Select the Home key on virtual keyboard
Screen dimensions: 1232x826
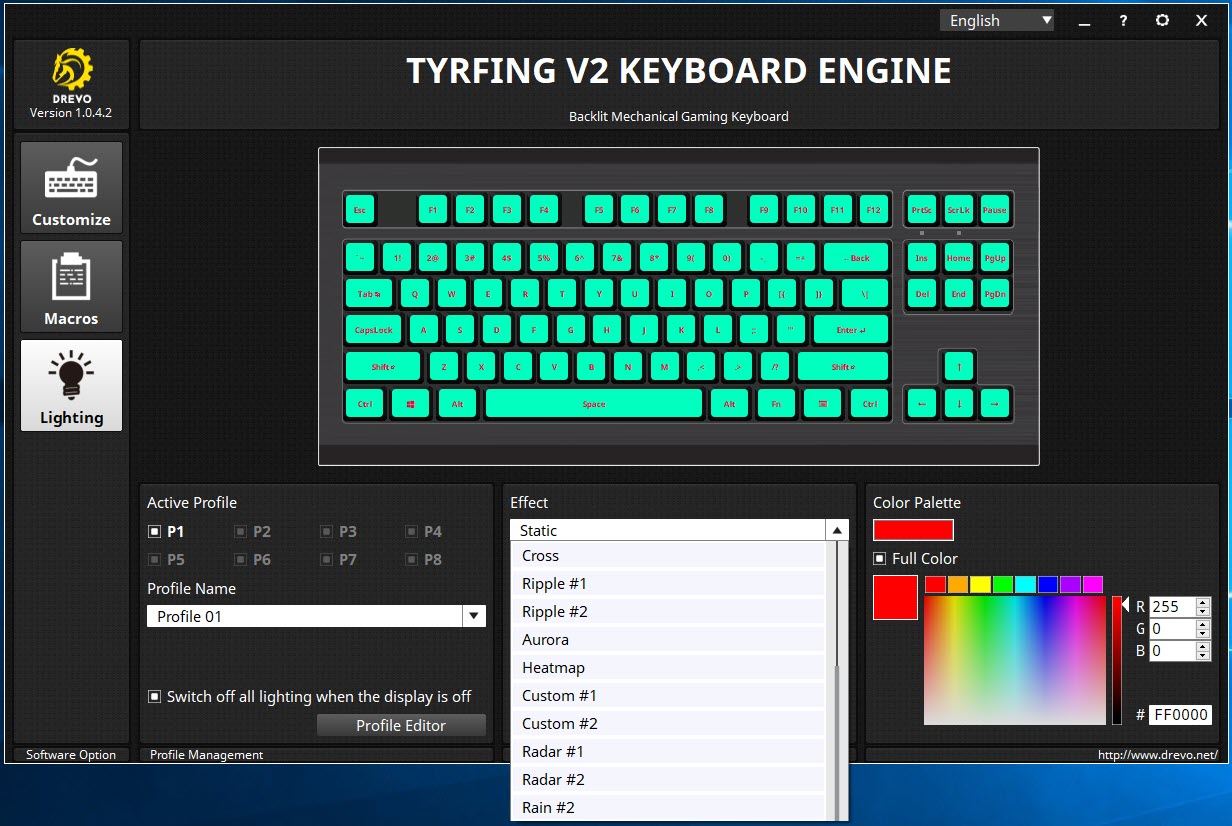(x=959, y=258)
